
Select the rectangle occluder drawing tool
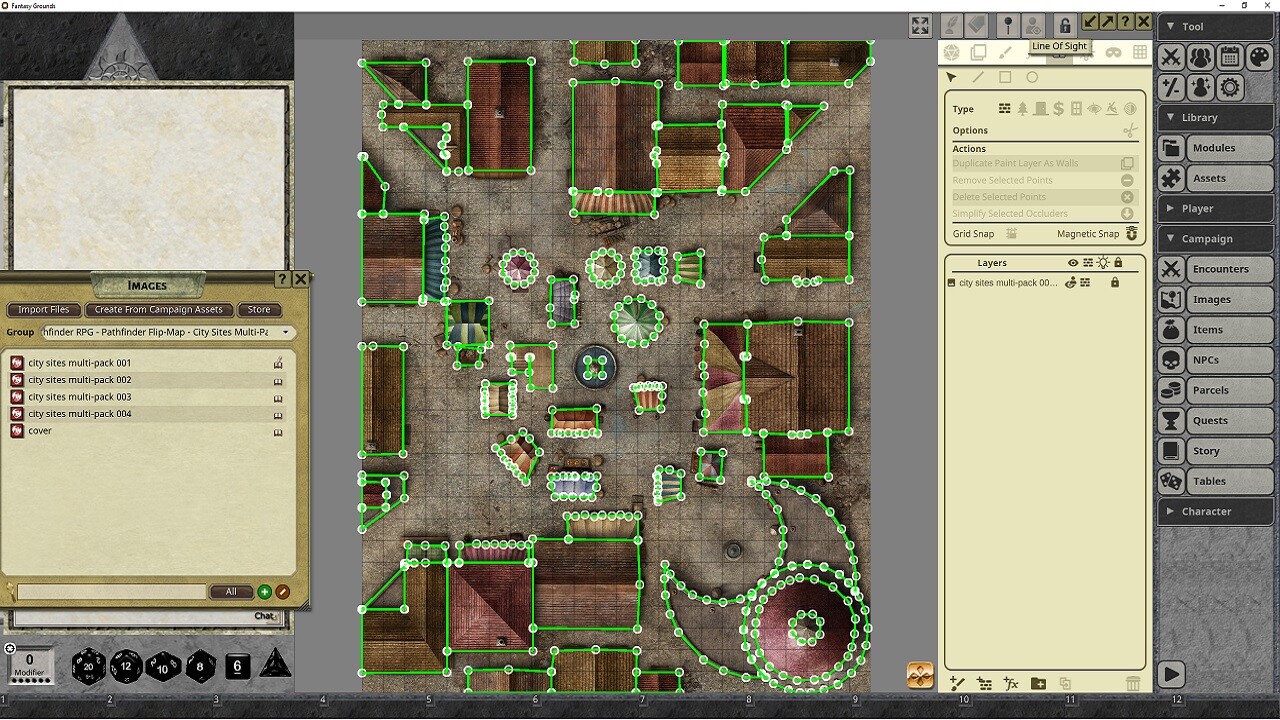1004,77
